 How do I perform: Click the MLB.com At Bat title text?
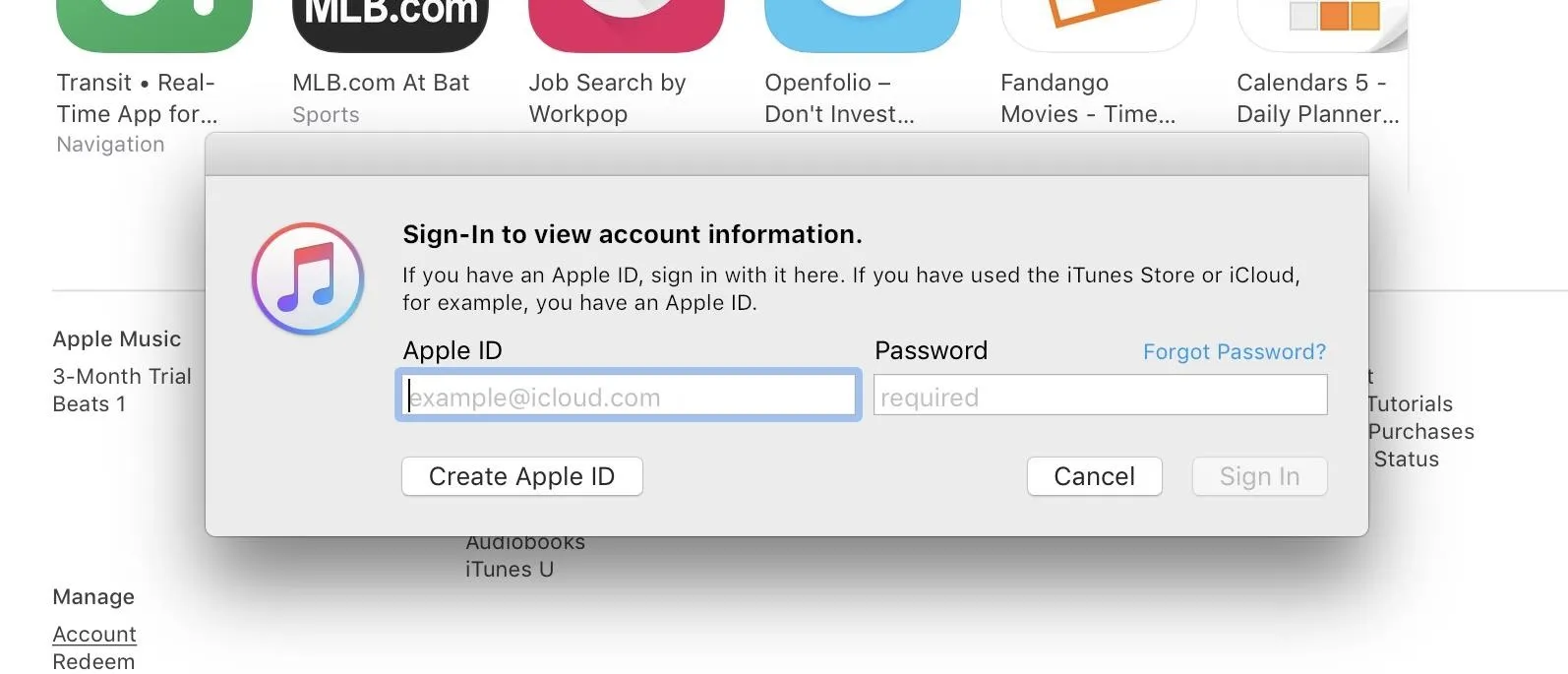click(x=381, y=83)
